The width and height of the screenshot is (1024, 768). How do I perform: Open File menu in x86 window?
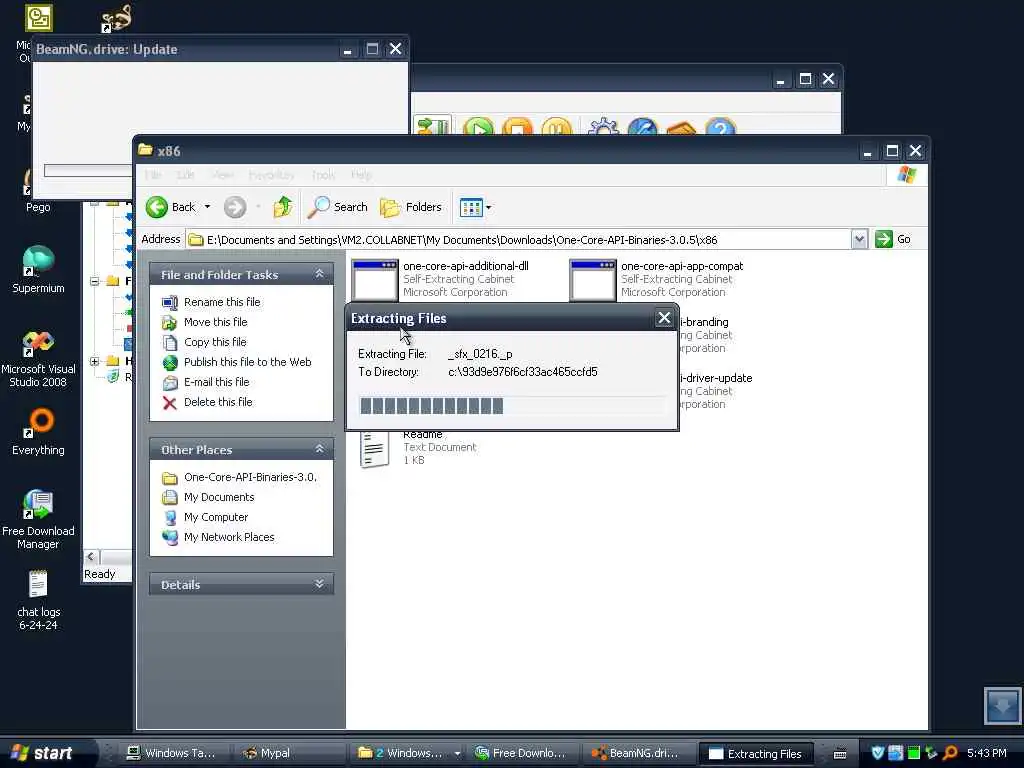[153, 175]
